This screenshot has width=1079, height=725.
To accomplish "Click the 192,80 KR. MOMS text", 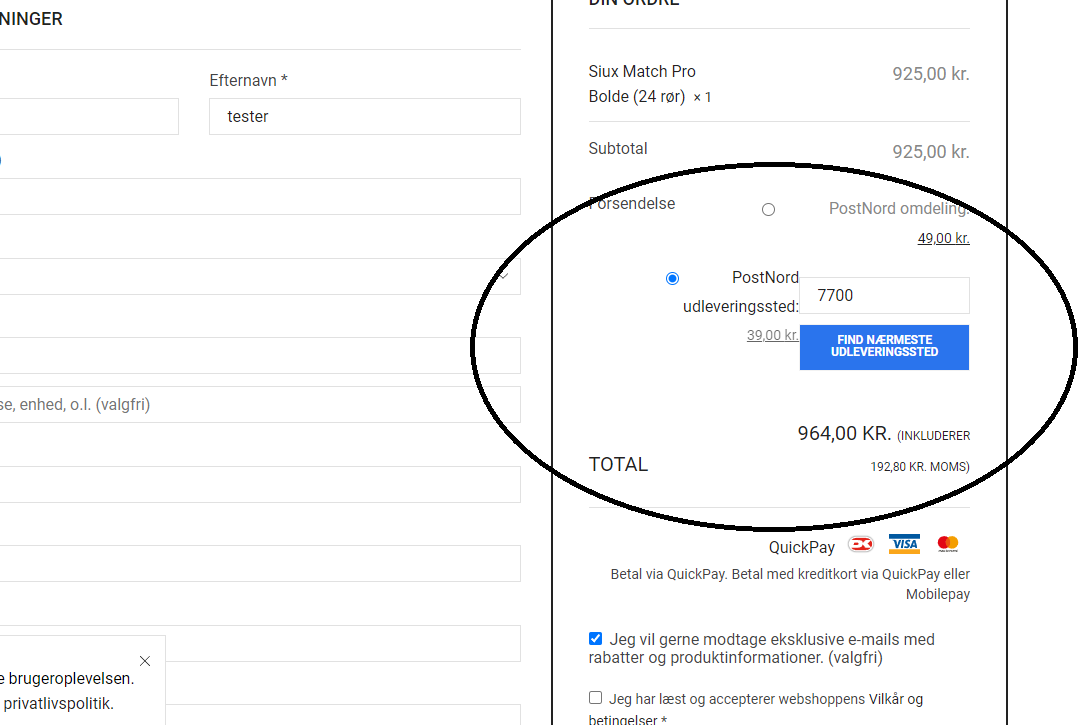I will coord(919,467).
